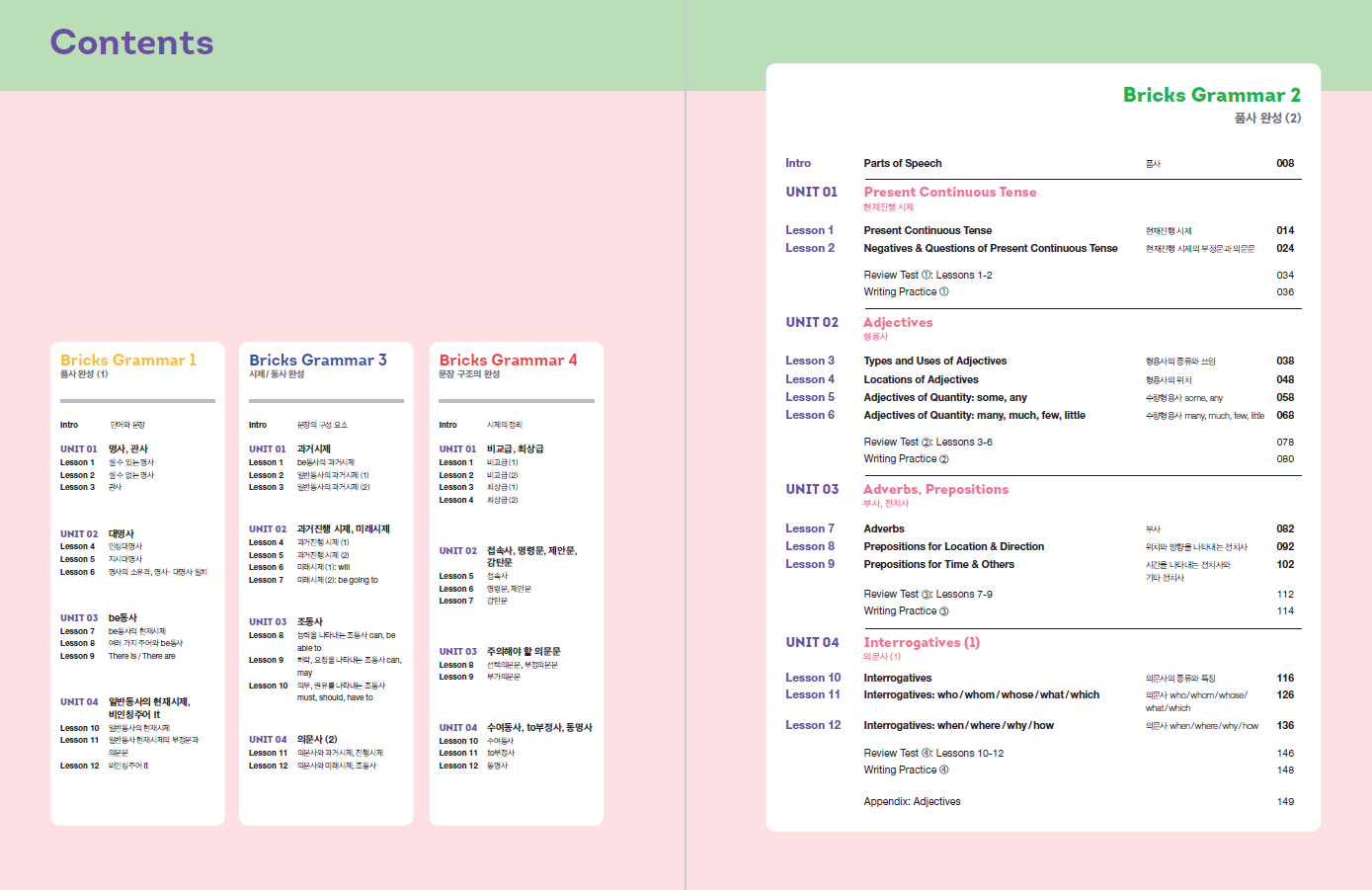Click page number "038"

(x=1285, y=361)
